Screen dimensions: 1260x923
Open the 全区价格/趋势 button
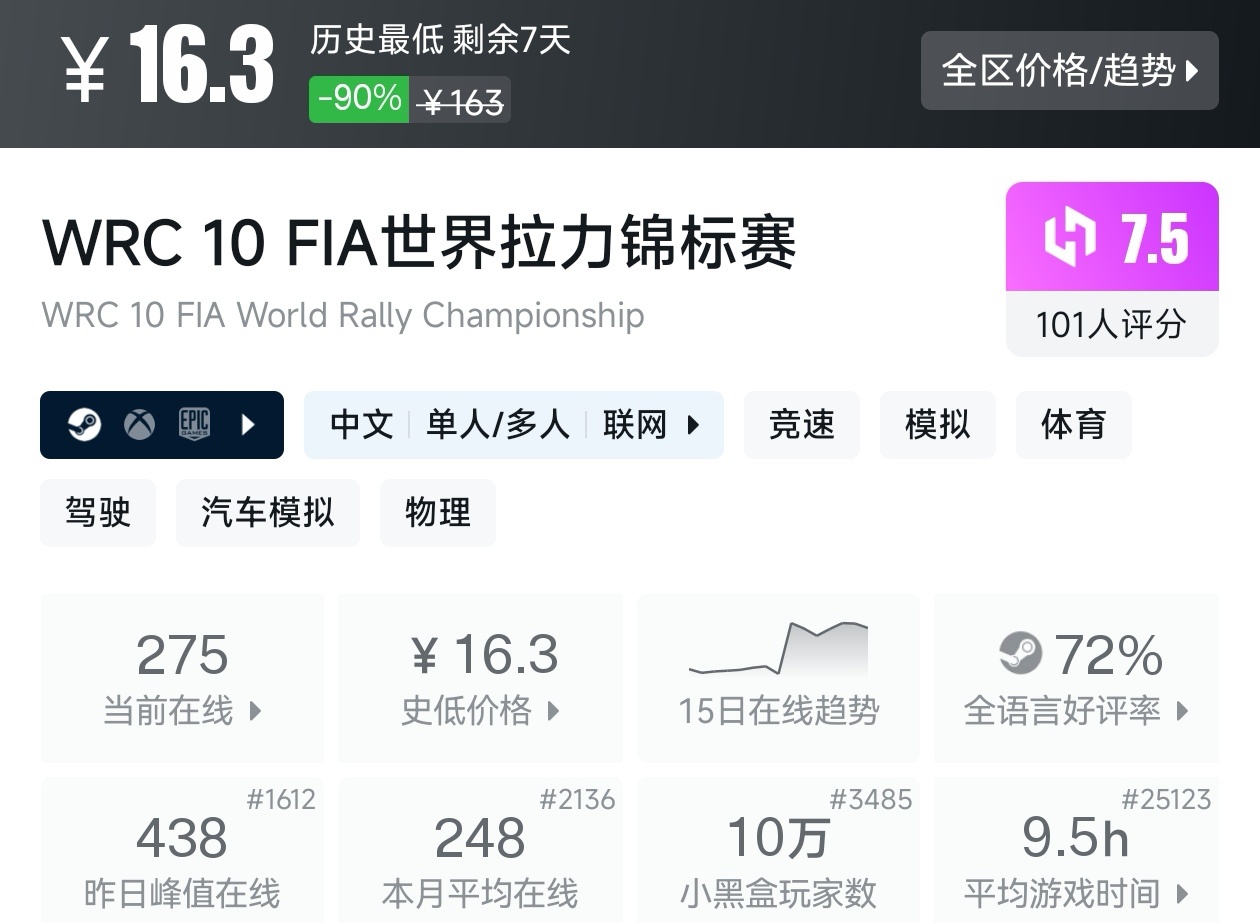1069,70
